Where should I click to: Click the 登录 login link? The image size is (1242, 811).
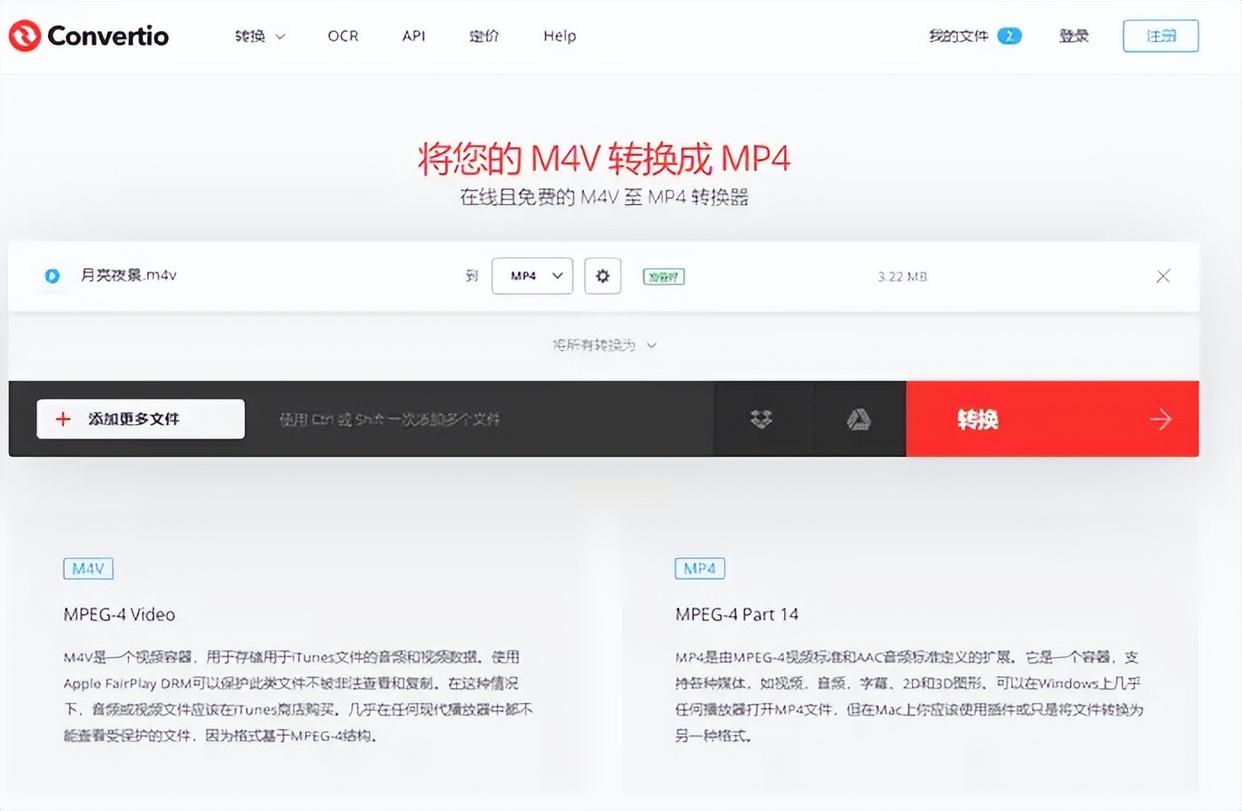1073,36
